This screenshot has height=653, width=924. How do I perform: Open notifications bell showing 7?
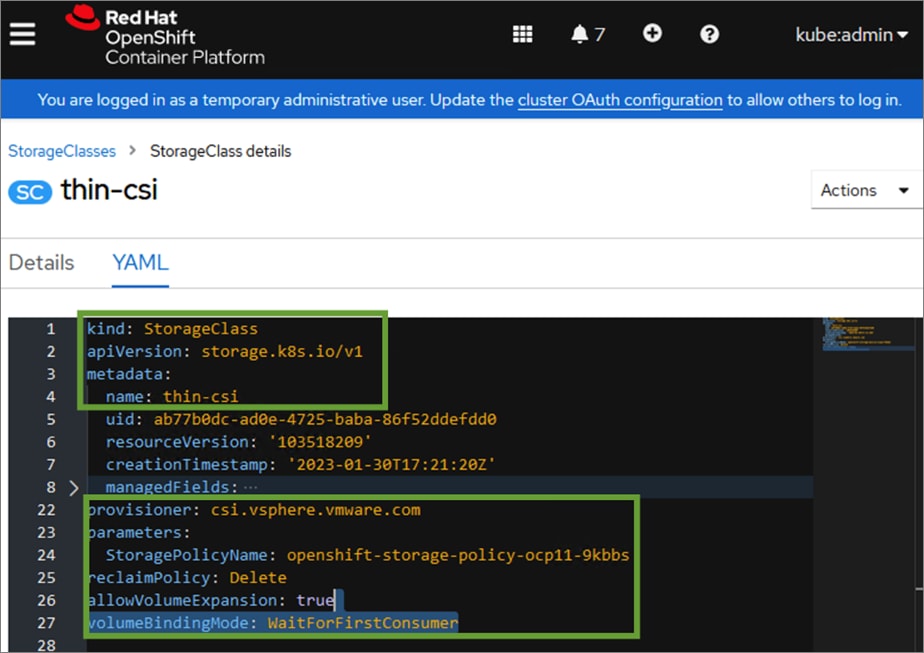pyautogui.click(x=588, y=34)
